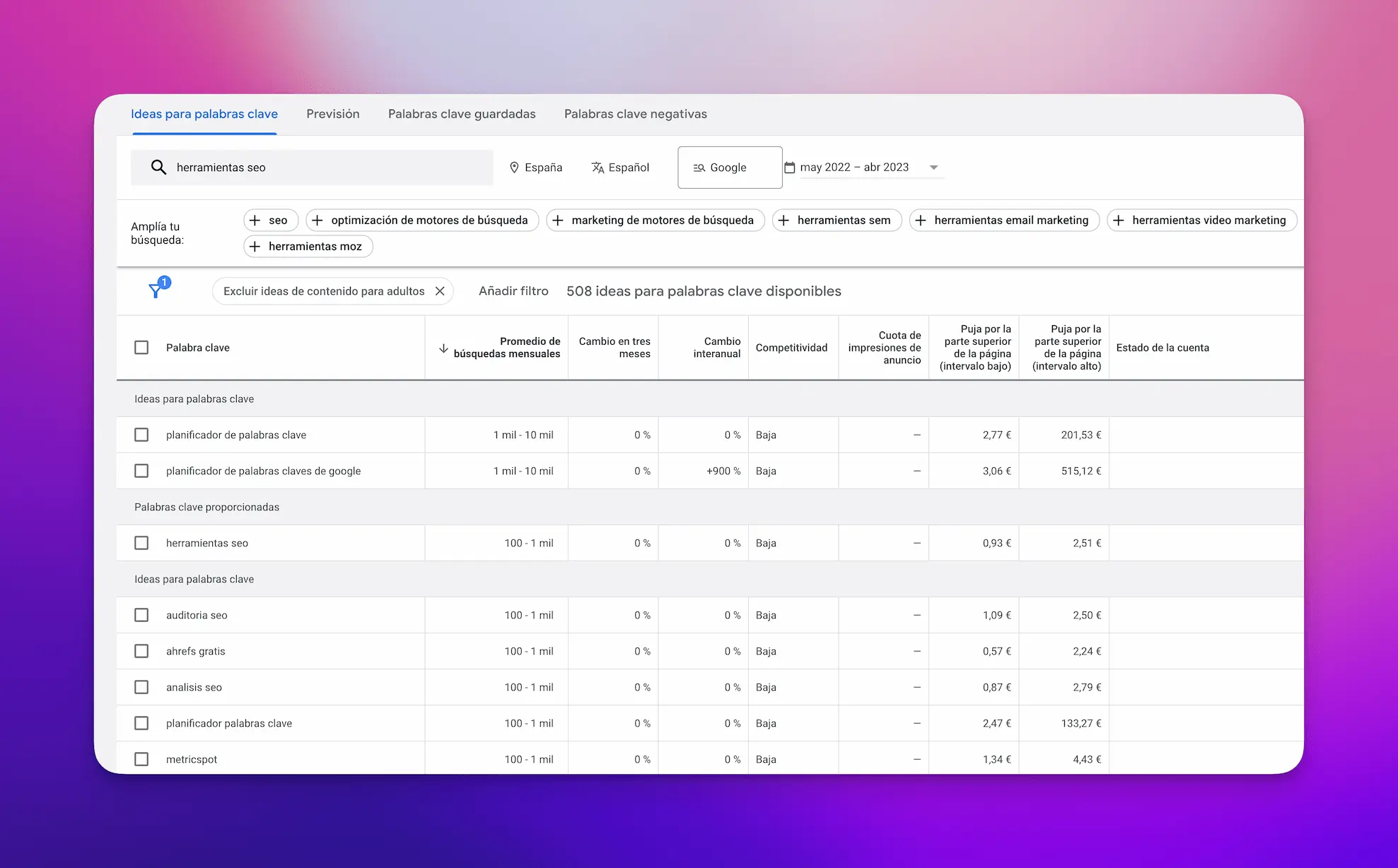Open the Palabras clave negativas tab
Image resolution: width=1398 pixels, height=868 pixels.
pyautogui.click(x=635, y=113)
